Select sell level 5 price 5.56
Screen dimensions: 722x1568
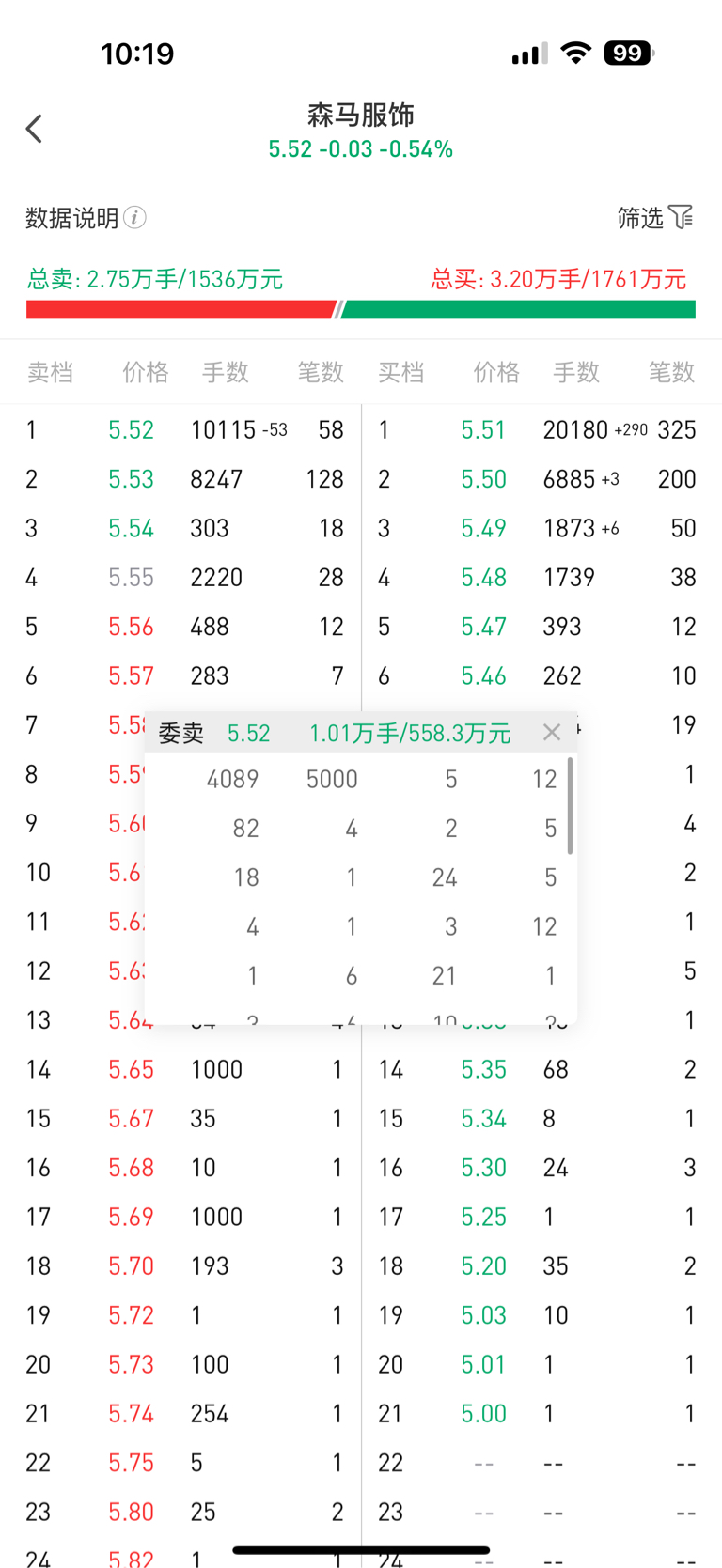tap(131, 627)
